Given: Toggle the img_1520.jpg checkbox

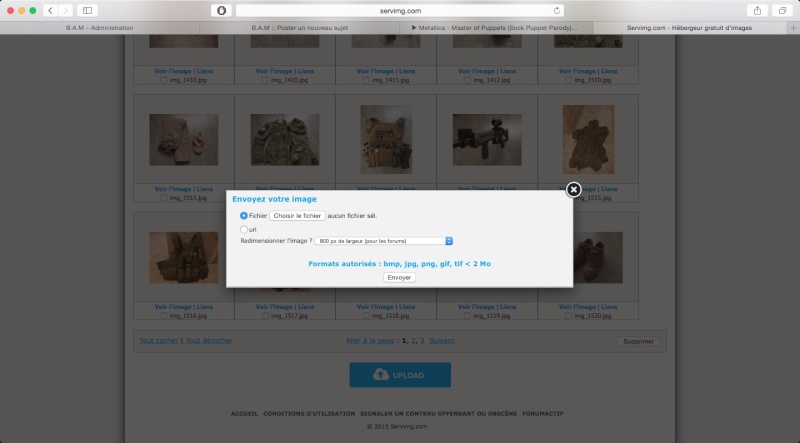Looking at the screenshot, I should (x=568, y=316).
